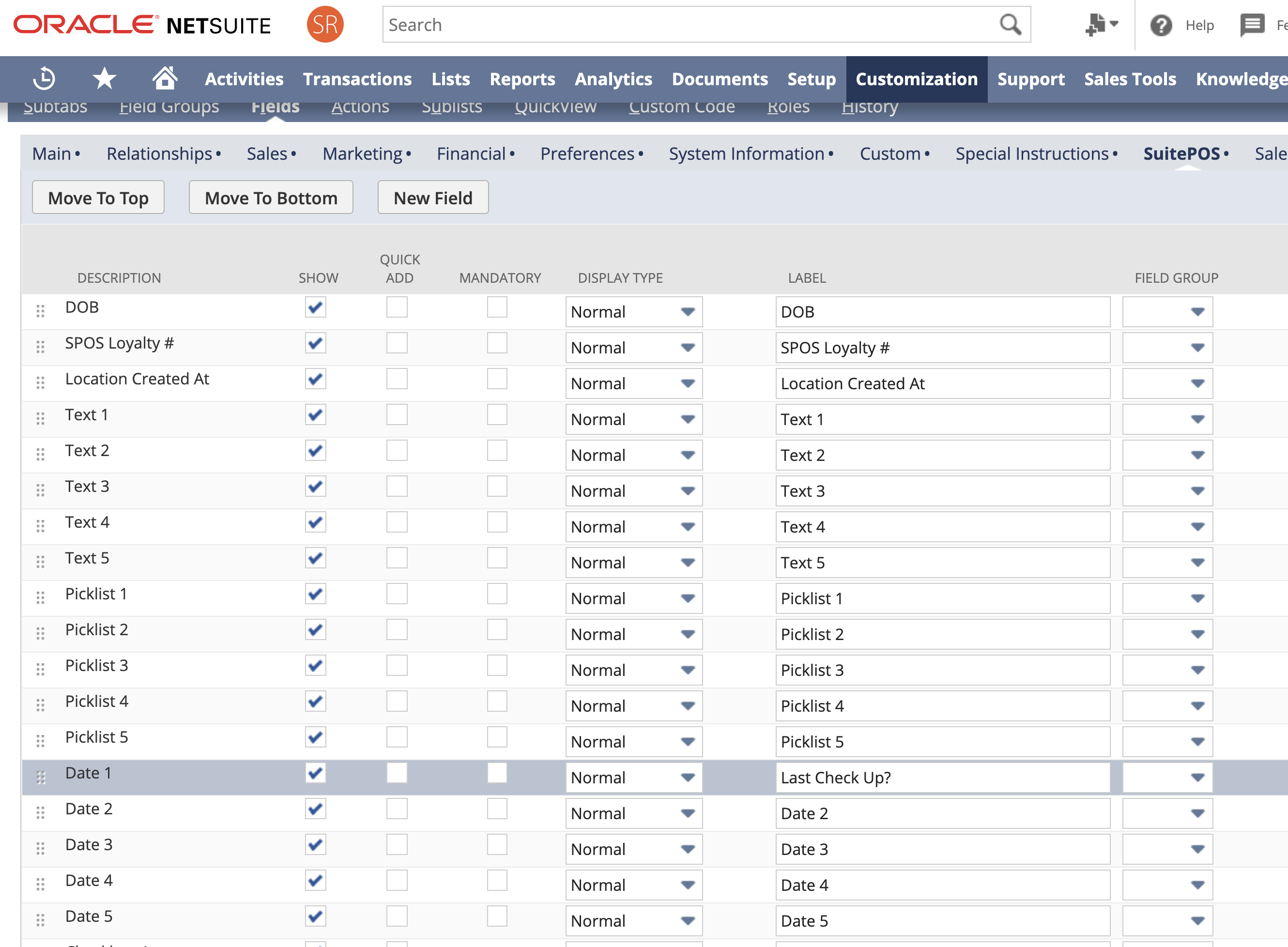Open Field Group dropdown for Date 2
1288x947 pixels.
1167,813
